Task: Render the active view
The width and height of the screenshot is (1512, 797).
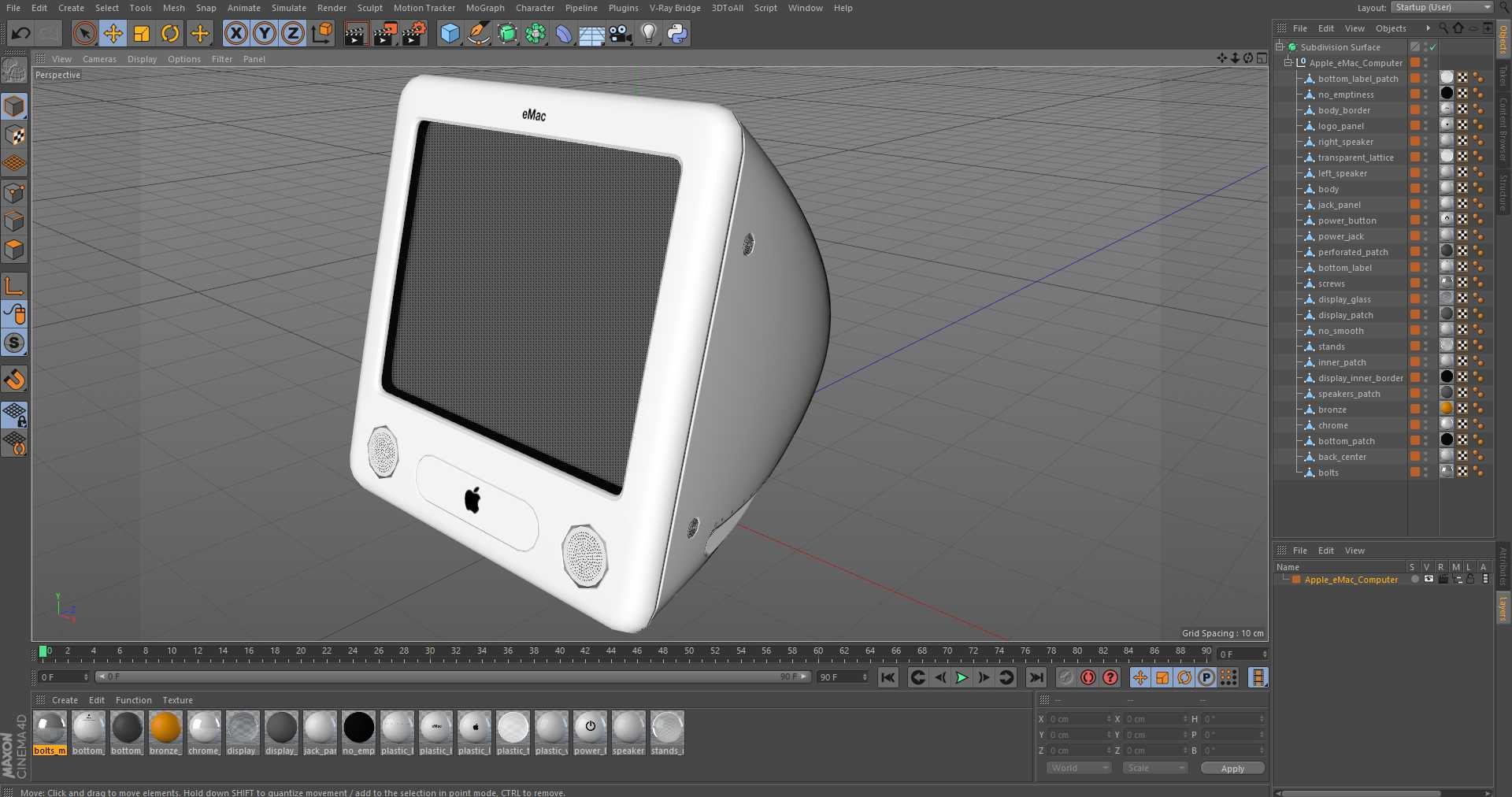Action: coord(356,33)
